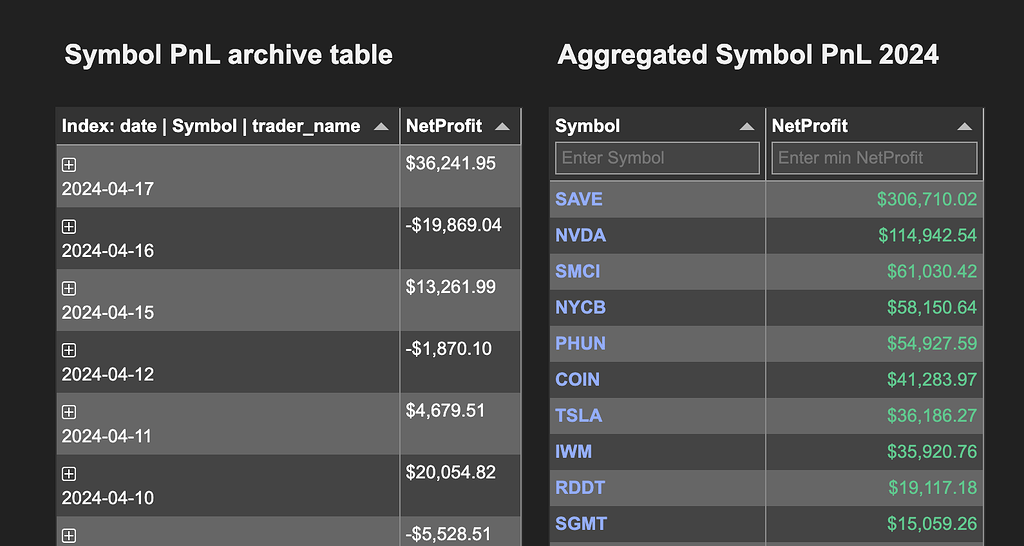This screenshot has width=1024, height=546.
Task: Select the COIN symbol row
Action: (766, 379)
